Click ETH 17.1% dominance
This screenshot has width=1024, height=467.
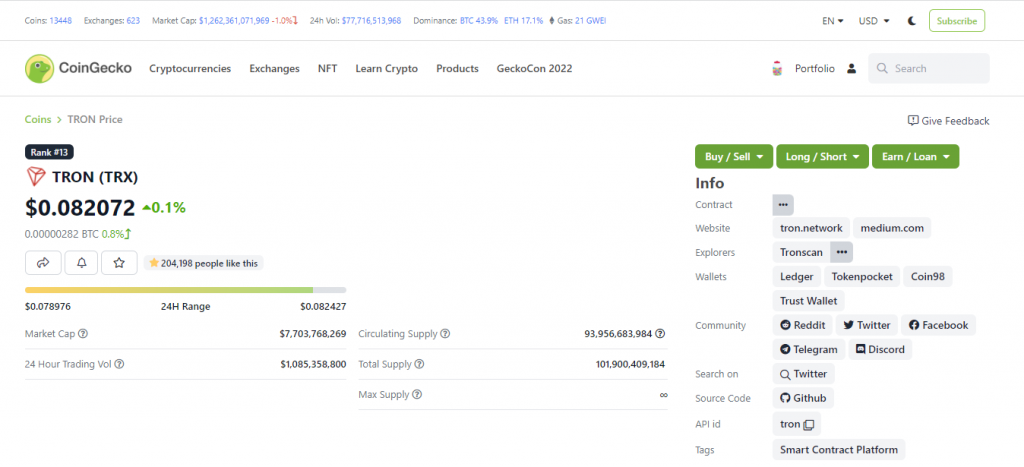tap(524, 21)
